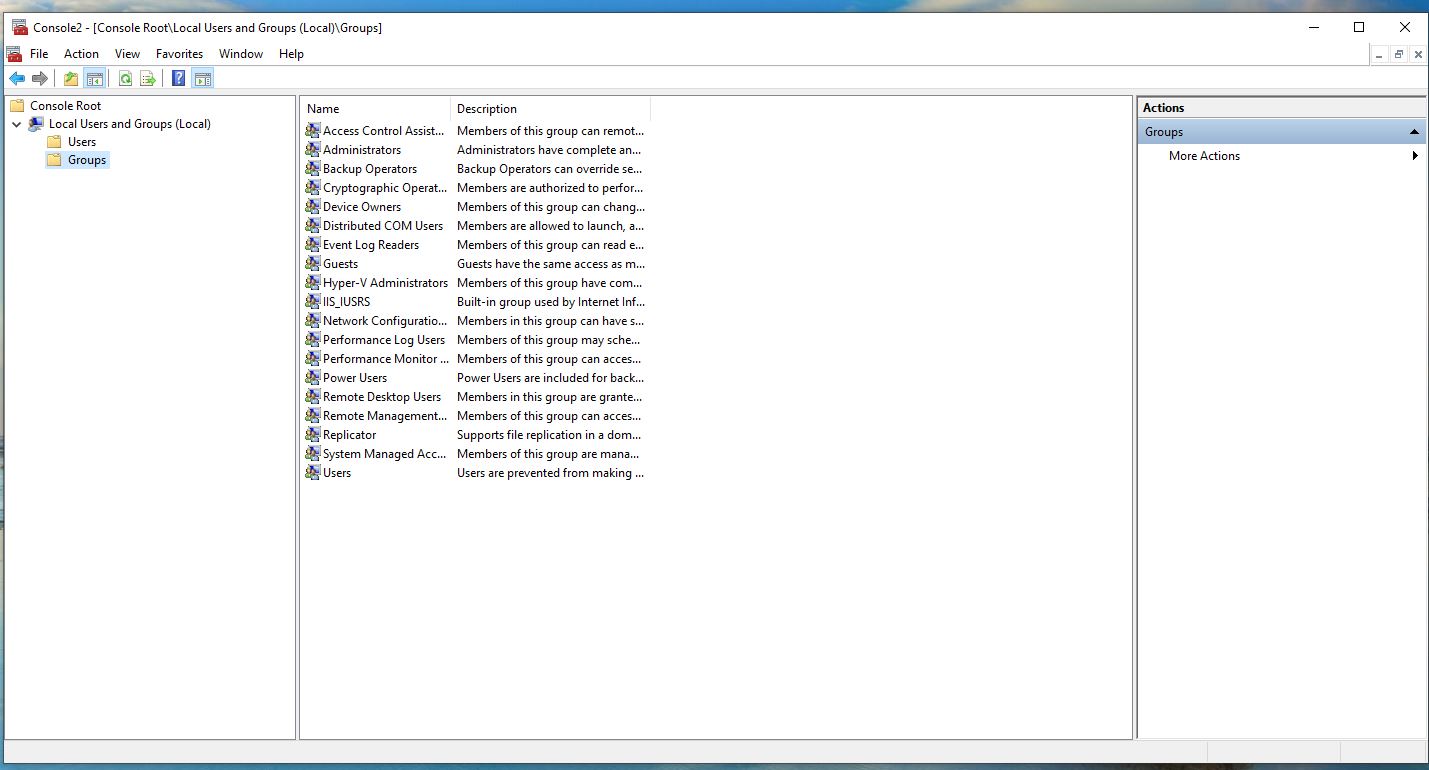Open Help via the question mark icon
1429x770 pixels.
(178, 79)
